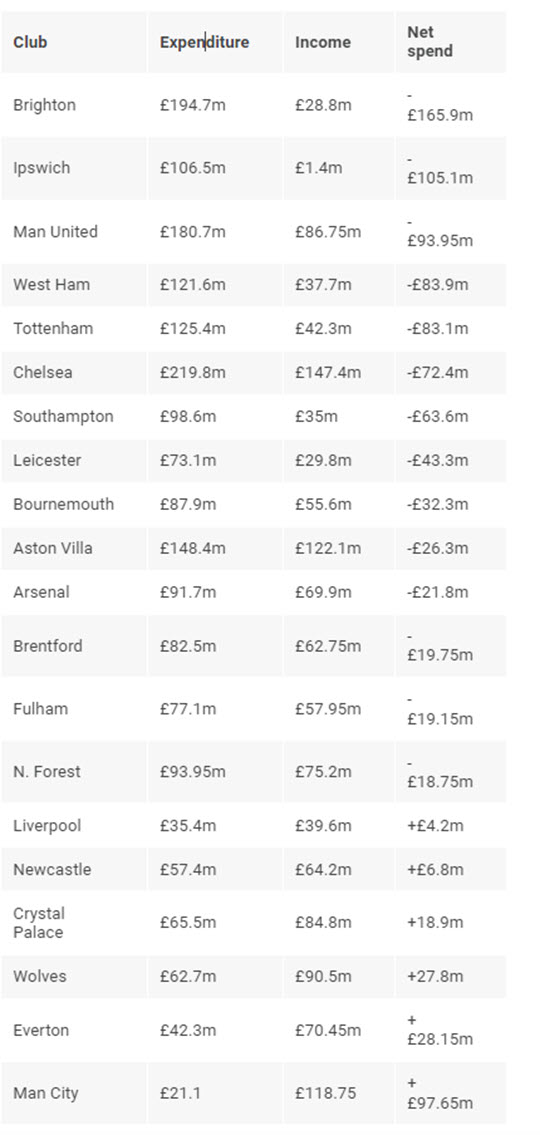Click the Club column header
This screenshot has height=1135, width=540.
pyautogui.click(x=30, y=42)
